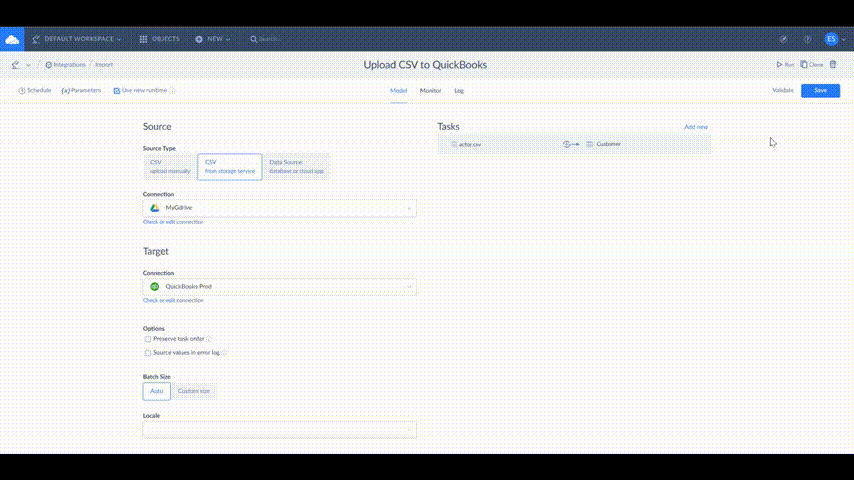The width and height of the screenshot is (854, 480).
Task: Add new task
Action: pos(696,127)
